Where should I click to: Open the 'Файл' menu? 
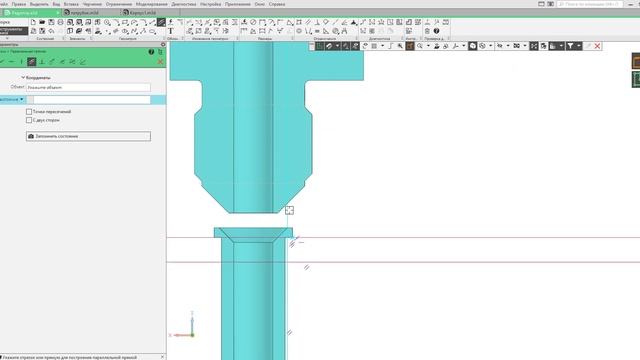click(4, 4)
